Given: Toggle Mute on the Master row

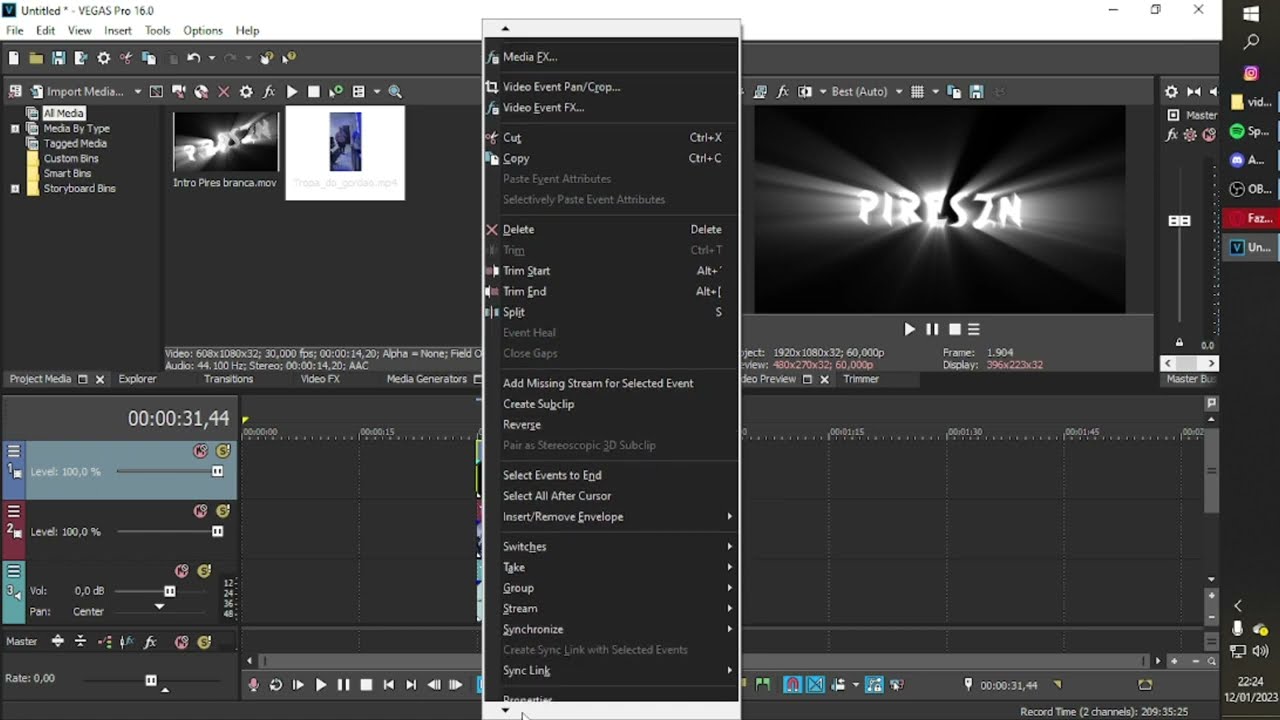Looking at the screenshot, I should [182, 641].
